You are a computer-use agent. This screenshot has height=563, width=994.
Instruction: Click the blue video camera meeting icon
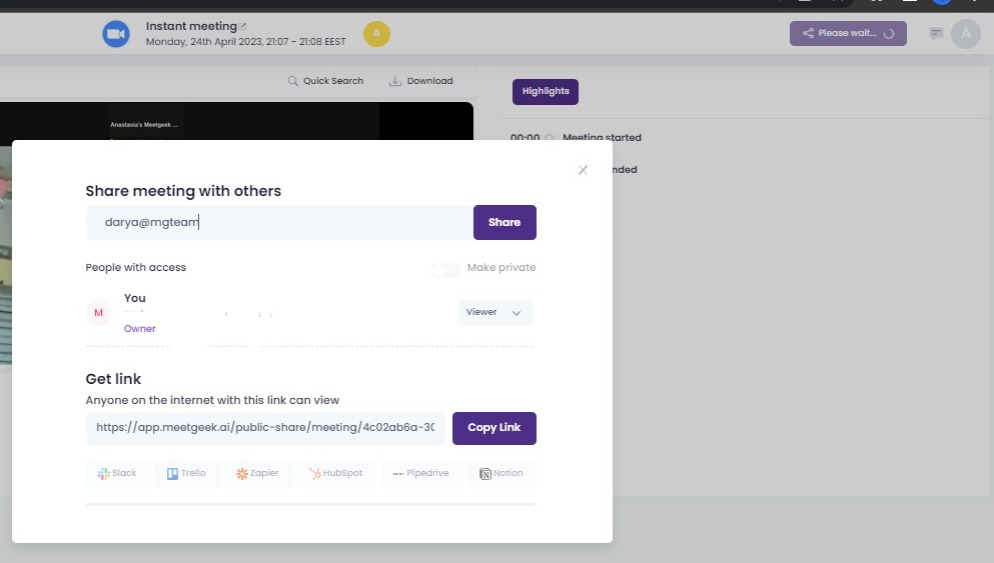click(116, 33)
